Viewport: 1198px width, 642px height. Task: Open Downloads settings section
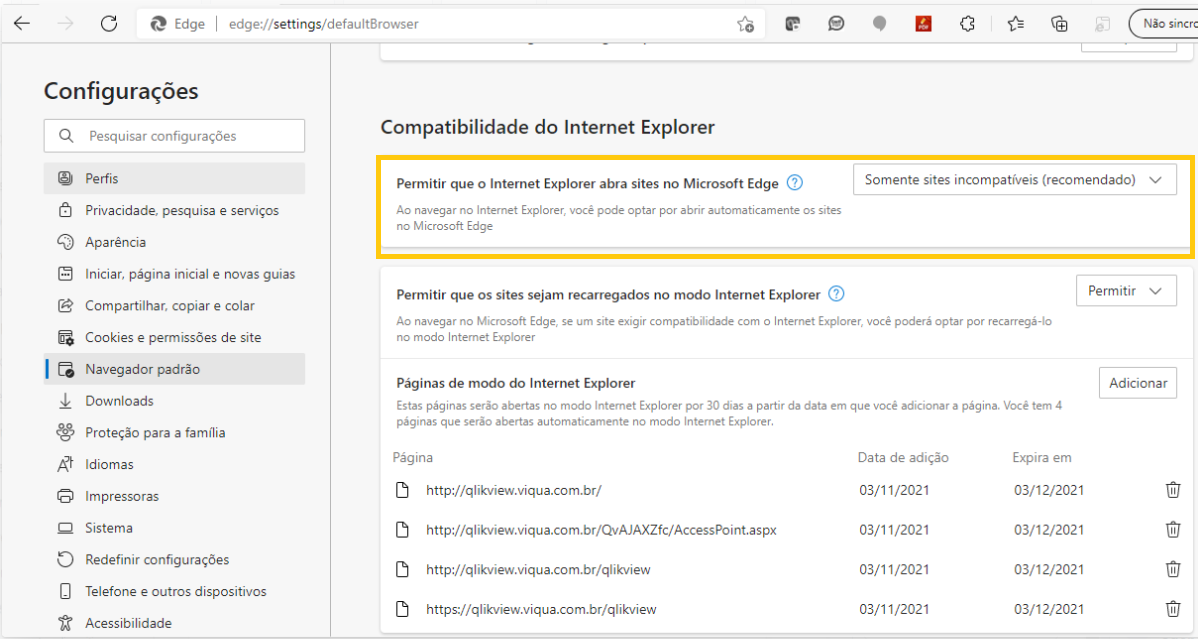pyautogui.click(x=174, y=400)
